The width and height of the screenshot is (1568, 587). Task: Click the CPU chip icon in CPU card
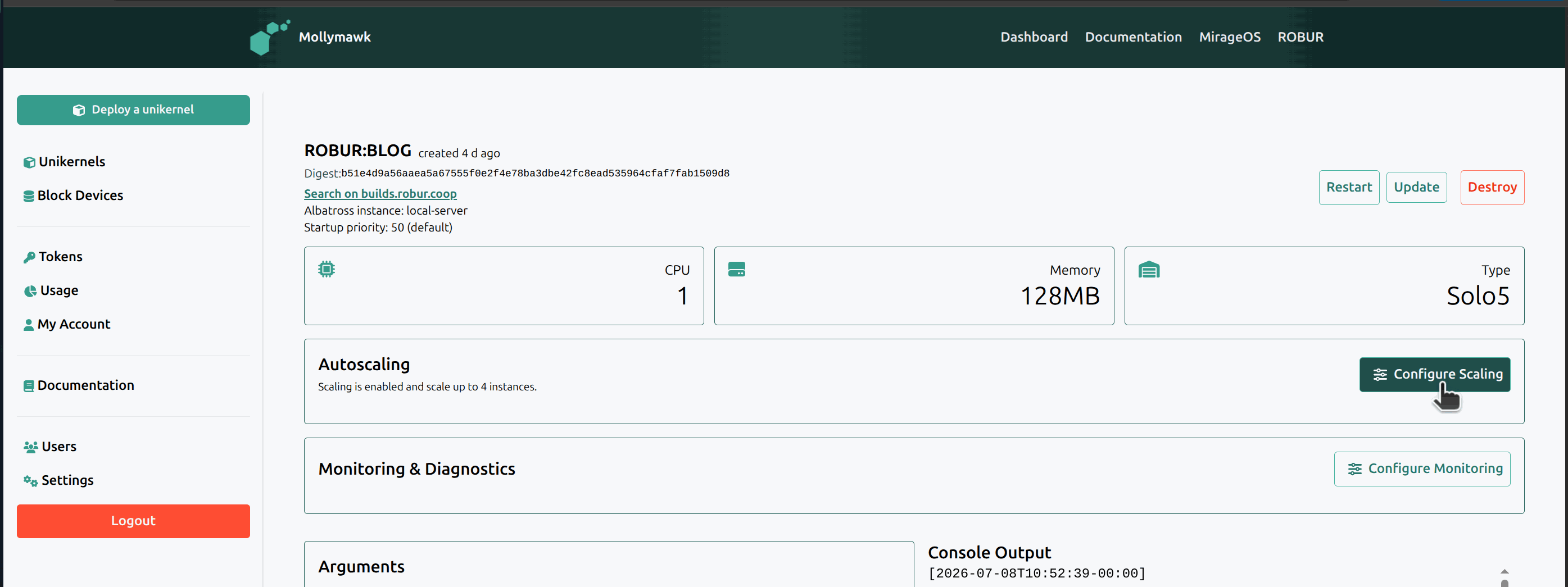click(x=327, y=269)
